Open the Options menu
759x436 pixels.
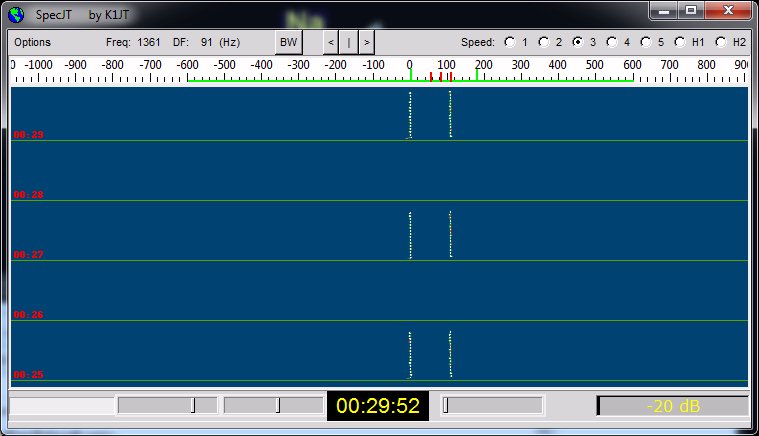click(33, 43)
